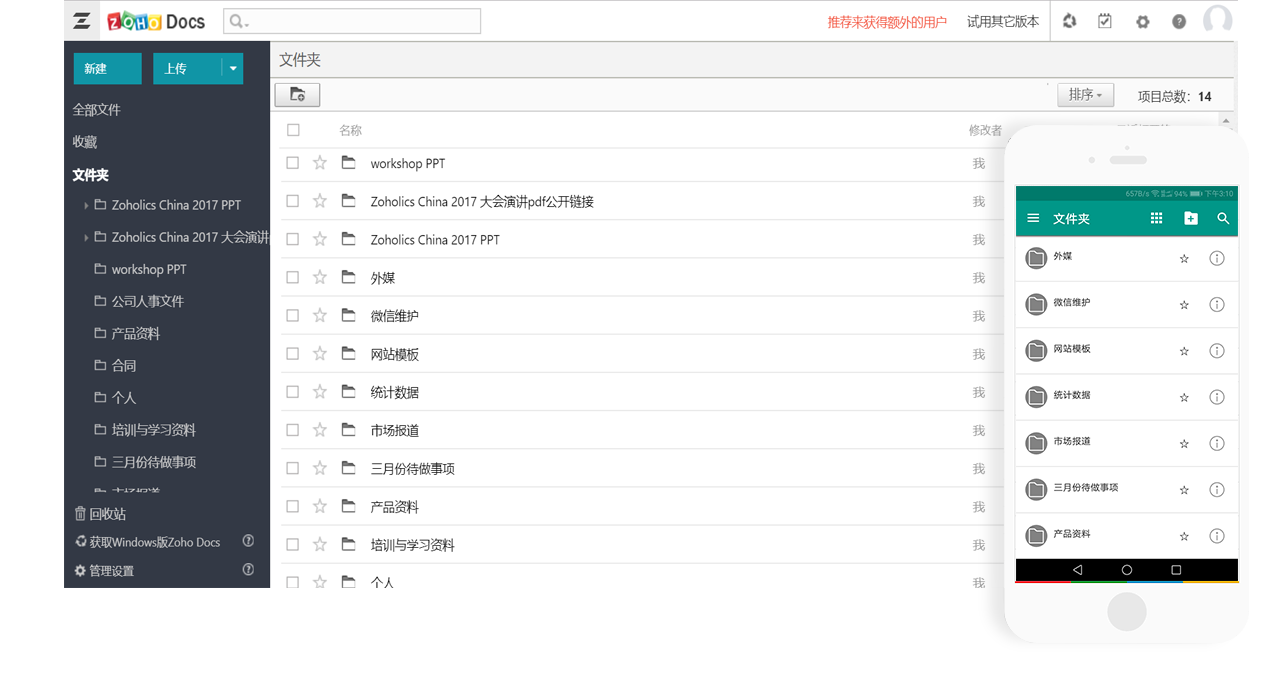Select 收藏 in sidebar
This screenshot has width=1280, height=685.
click(85, 142)
